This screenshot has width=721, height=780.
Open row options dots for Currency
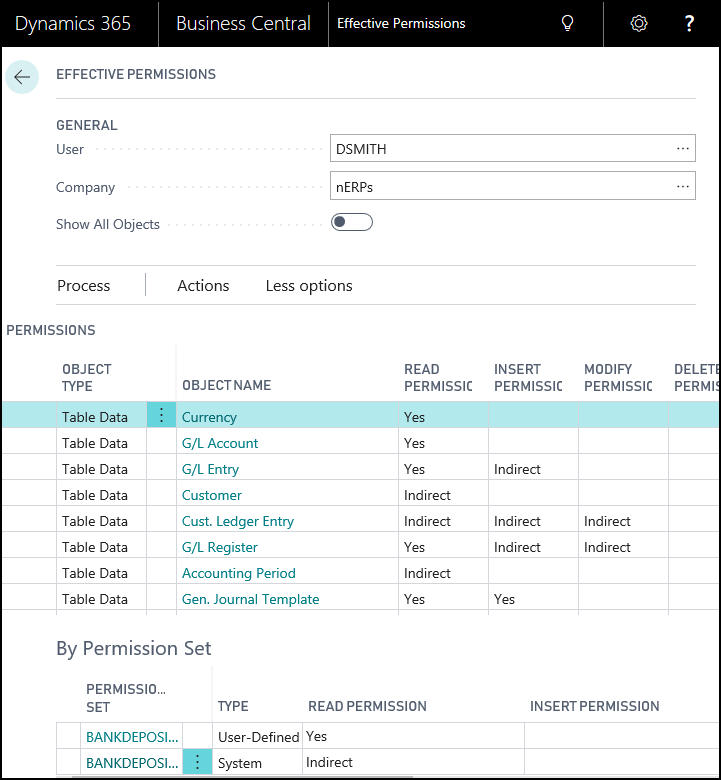tap(161, 415)
